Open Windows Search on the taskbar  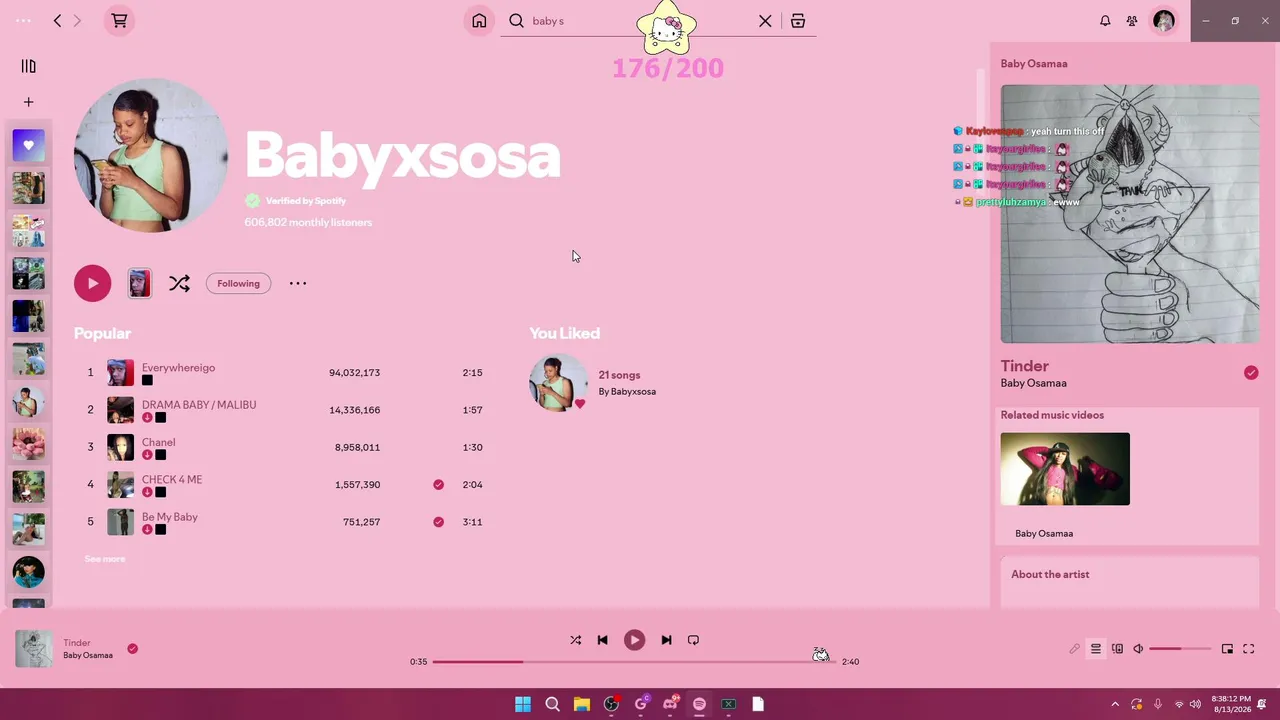click(x=552, y=704)
